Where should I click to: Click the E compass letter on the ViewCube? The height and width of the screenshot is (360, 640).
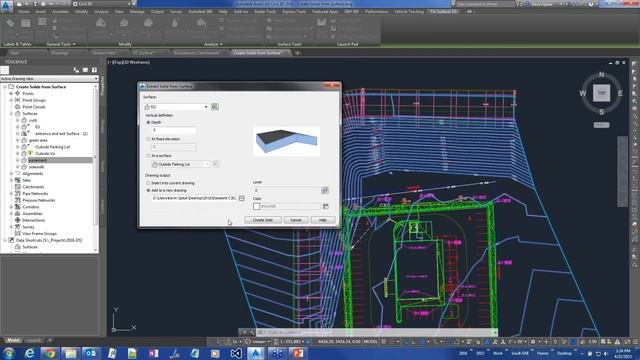pyautogui.click(x=620, y=93)
